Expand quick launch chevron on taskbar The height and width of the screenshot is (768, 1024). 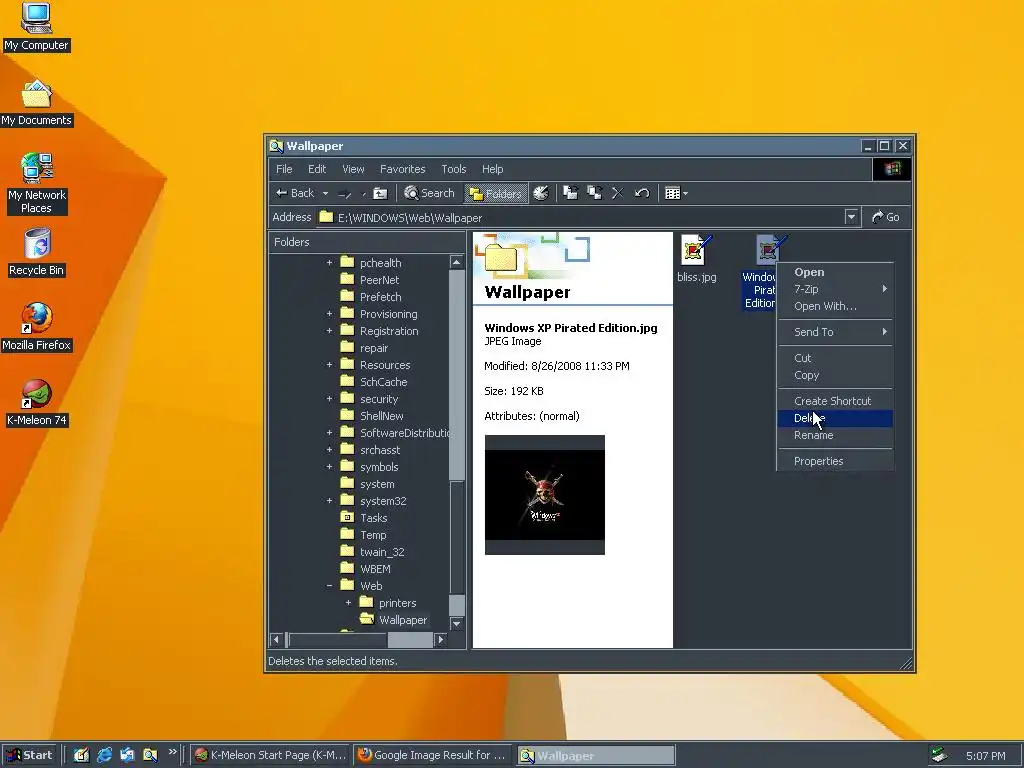click(172, 752)
